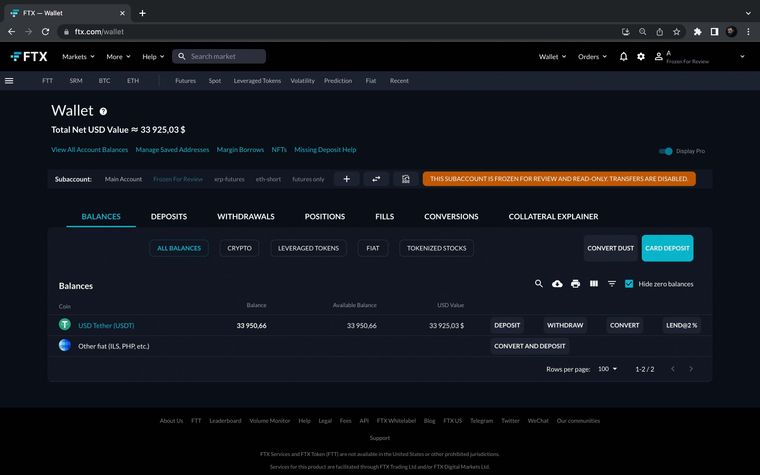Click the account profile icon

pos(658,57)
